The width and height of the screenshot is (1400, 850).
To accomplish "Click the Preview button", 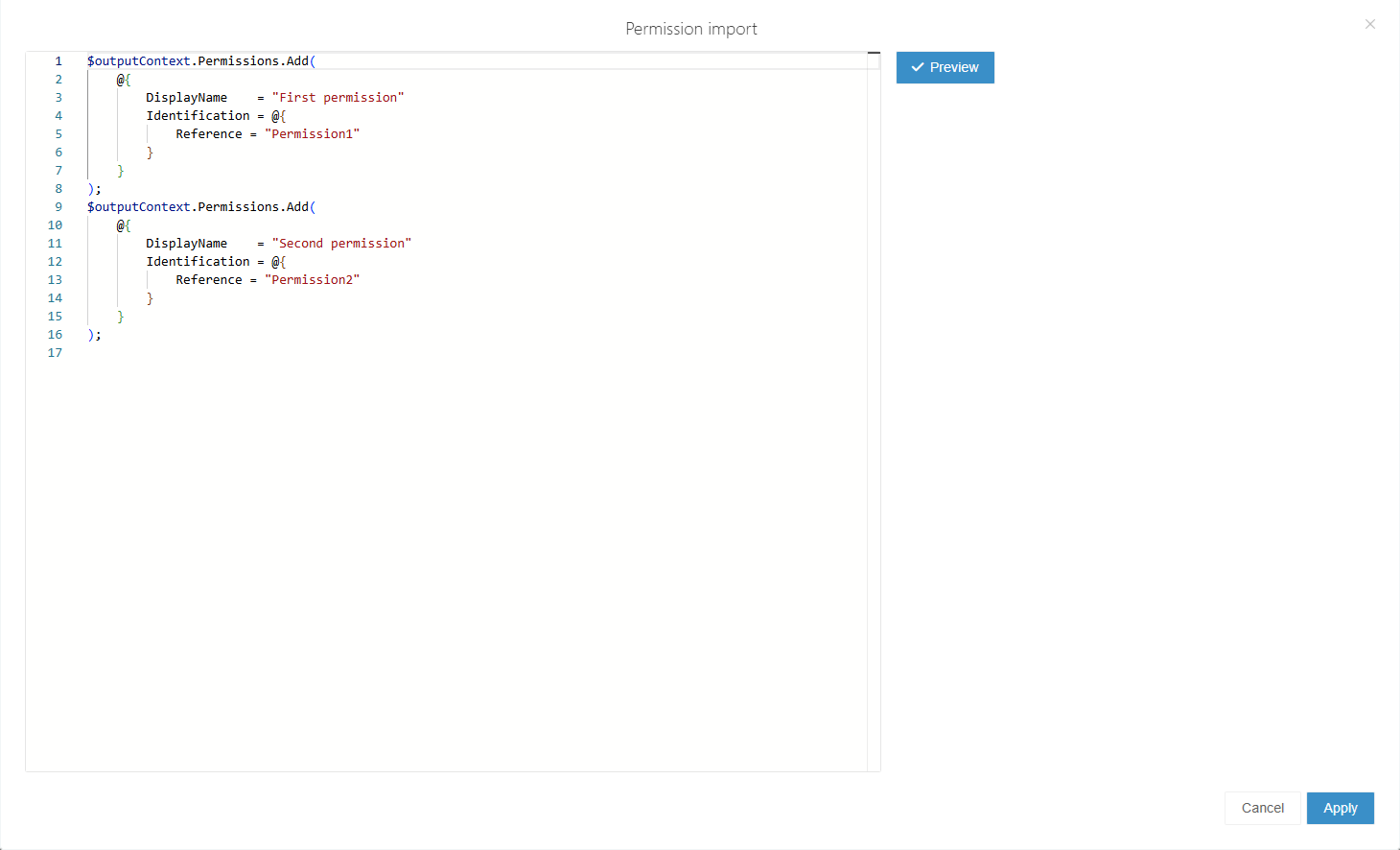I will (x=945, y=68).
